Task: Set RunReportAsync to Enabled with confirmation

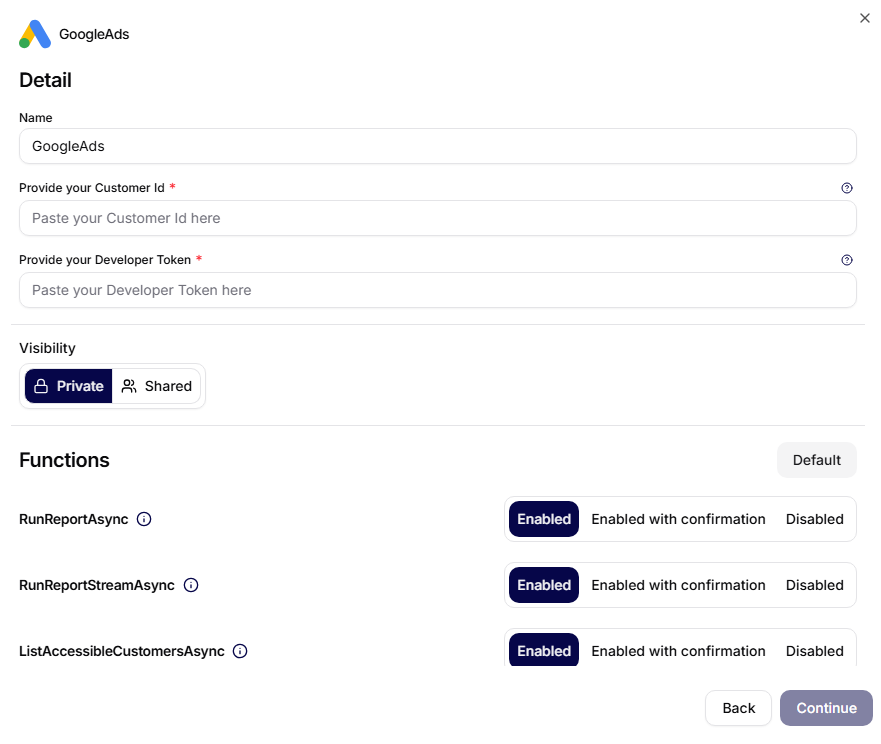Action: pos(678,519)
